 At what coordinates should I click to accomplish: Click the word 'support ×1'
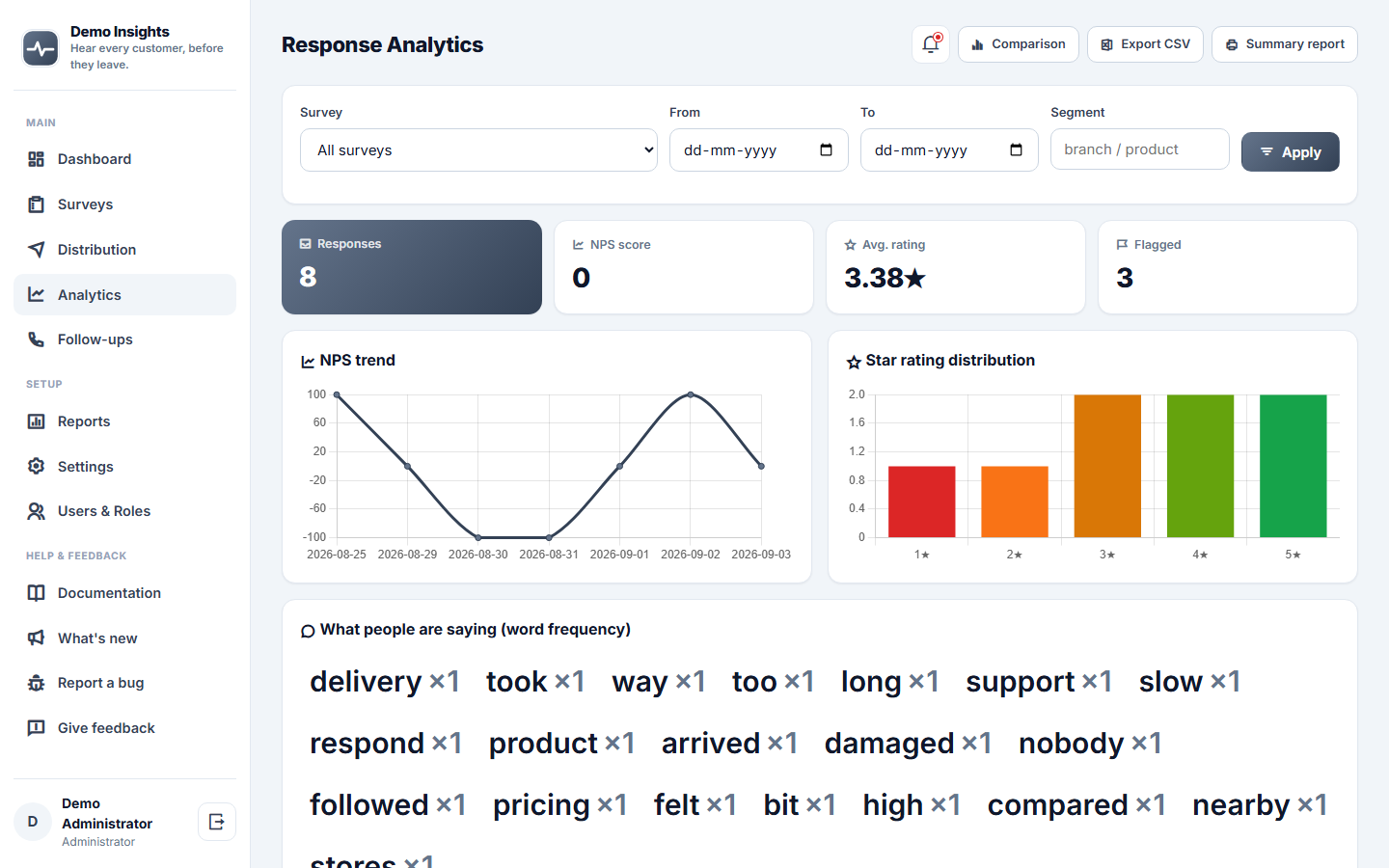(x=1039, y=682)
